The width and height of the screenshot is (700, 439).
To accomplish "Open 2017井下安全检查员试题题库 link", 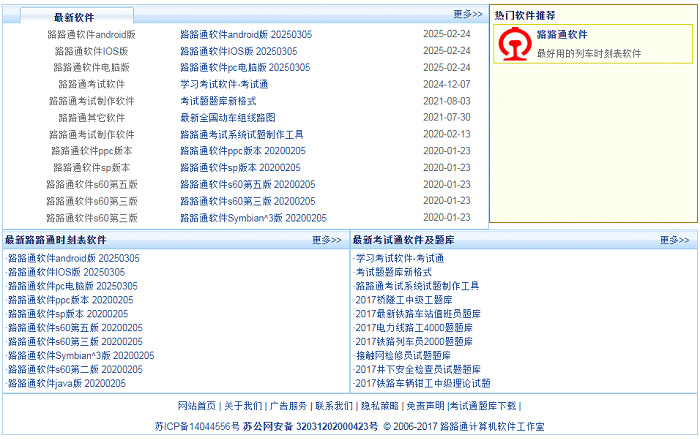I will [x=418, y=369].
